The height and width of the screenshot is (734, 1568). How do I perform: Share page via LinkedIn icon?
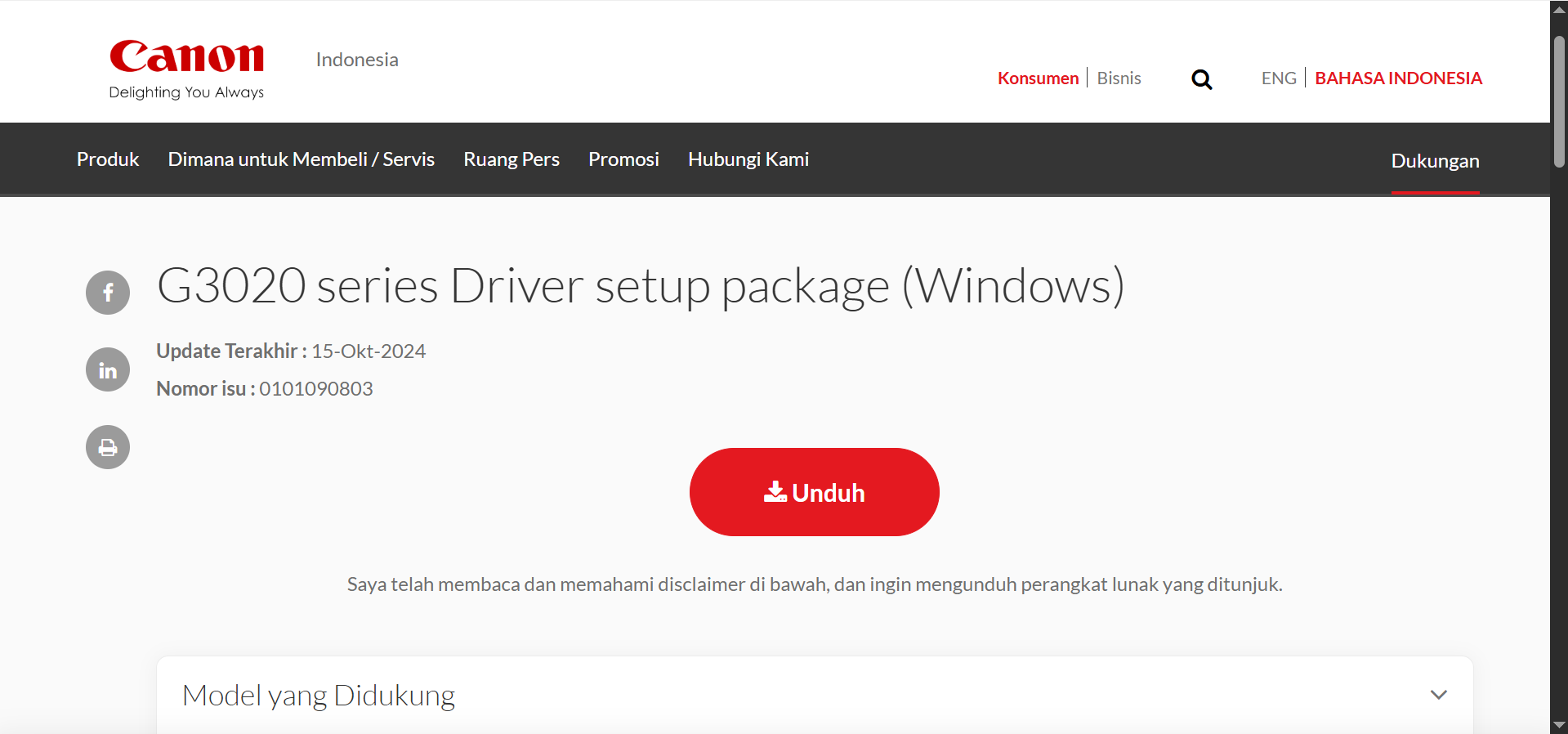(x=108, y=369)
